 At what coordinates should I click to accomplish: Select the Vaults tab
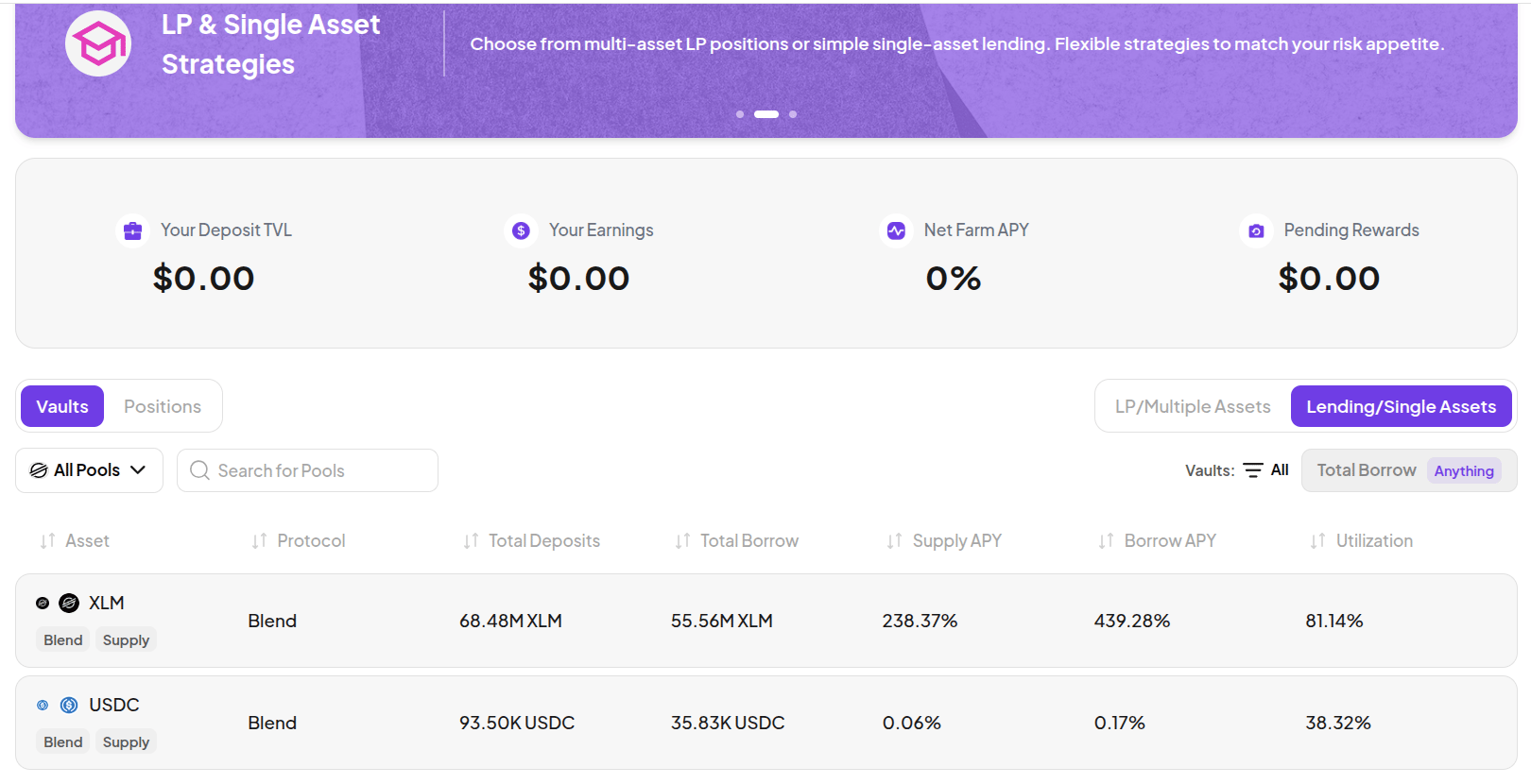(62, 406)
